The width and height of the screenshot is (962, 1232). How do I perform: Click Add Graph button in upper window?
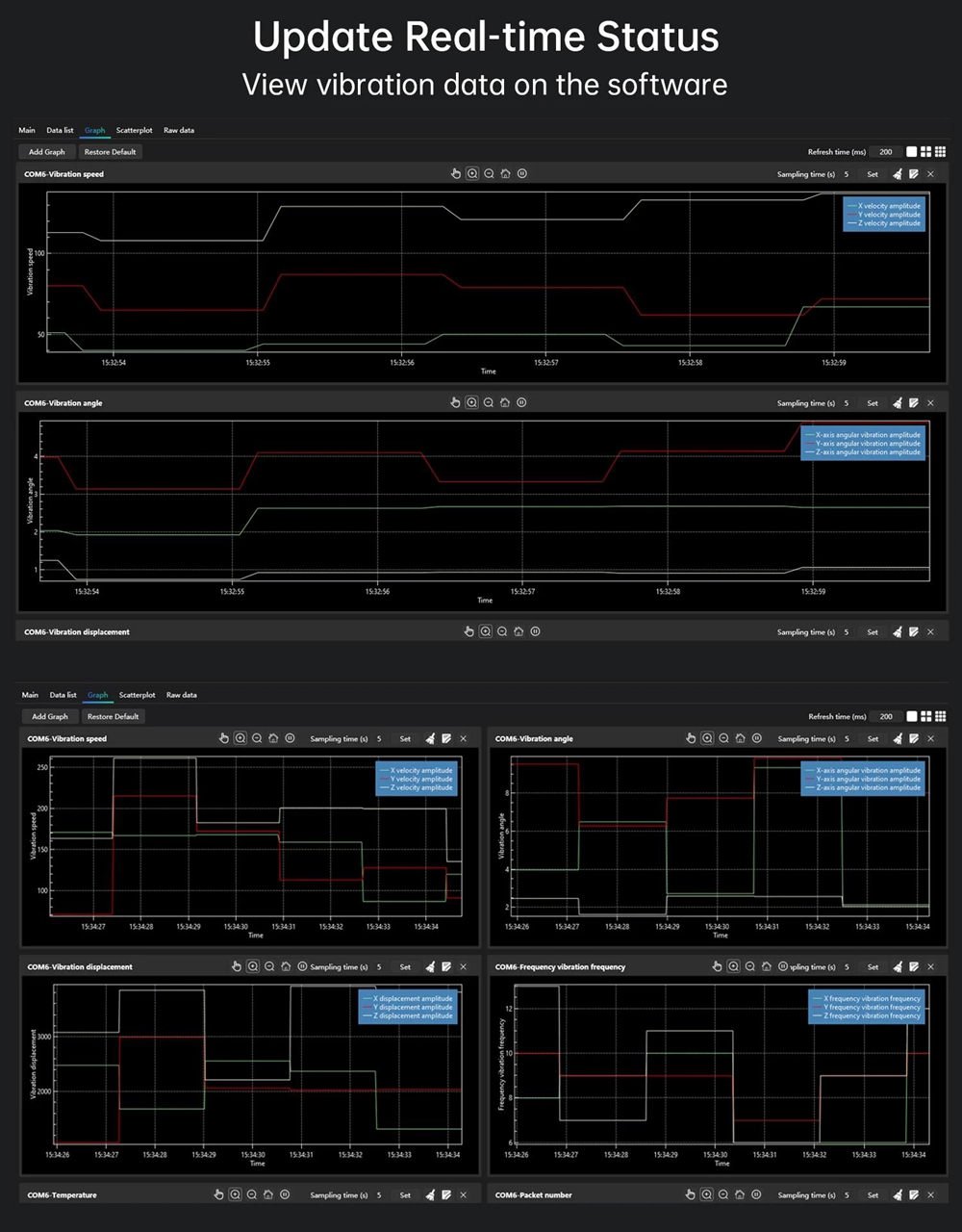(x=47, y=152)
